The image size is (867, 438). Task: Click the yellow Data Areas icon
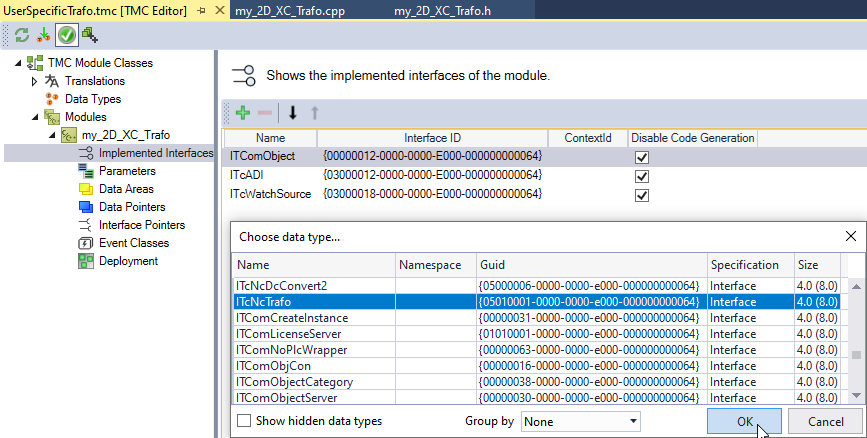(x=86, y=189)
